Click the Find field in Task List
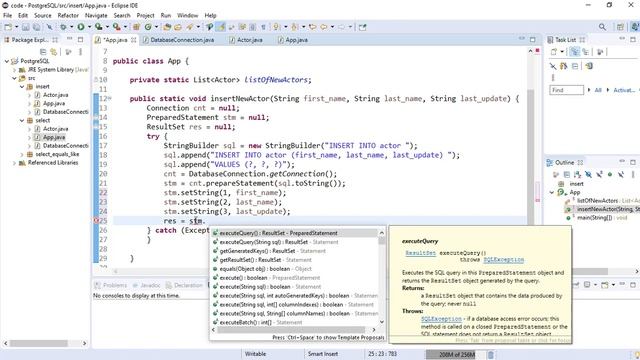The width and height of the screenshot is (640, 360). [567, 90]
